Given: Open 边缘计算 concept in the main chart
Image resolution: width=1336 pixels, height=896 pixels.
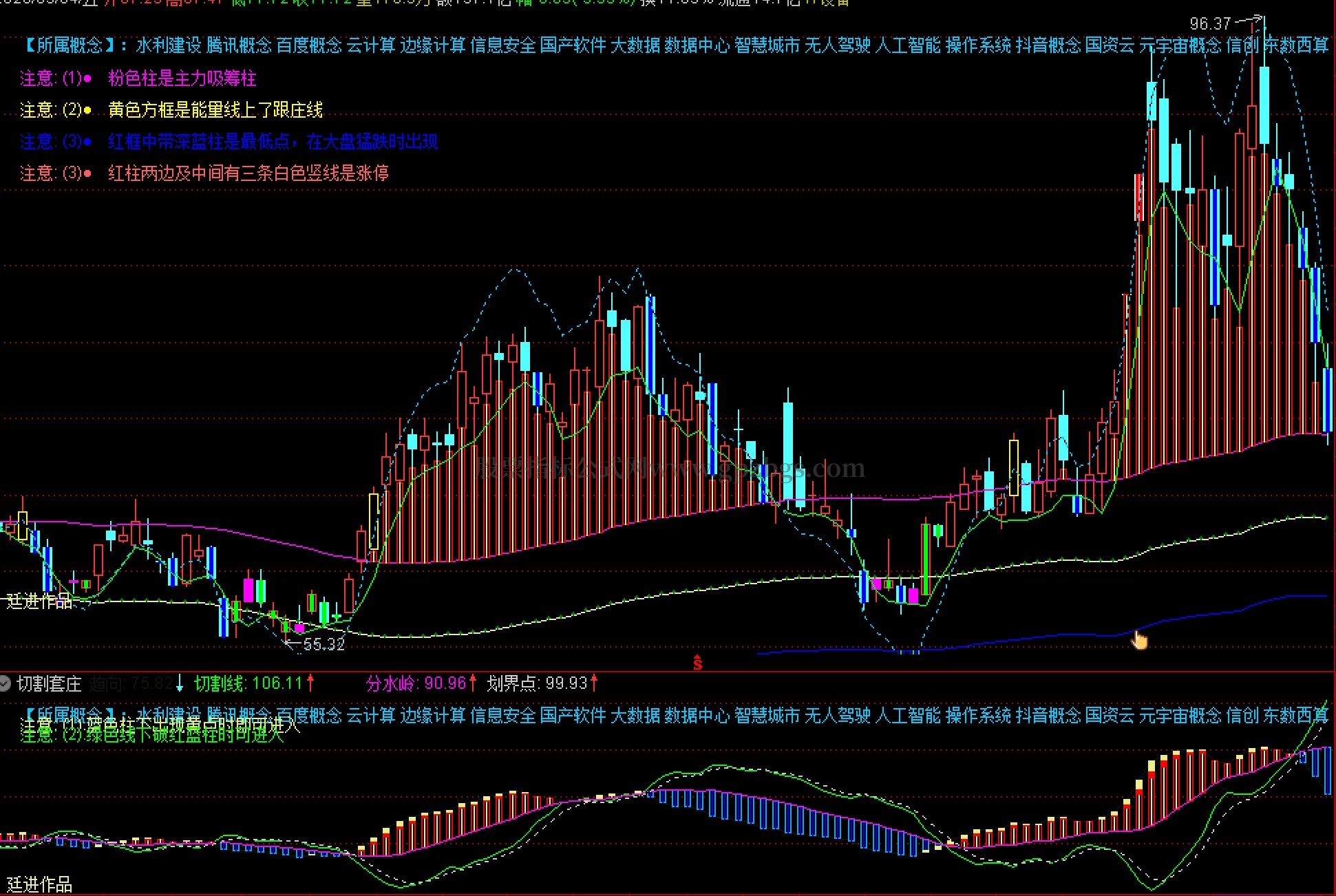Looking at the screenshot, I should coord(433,45).
